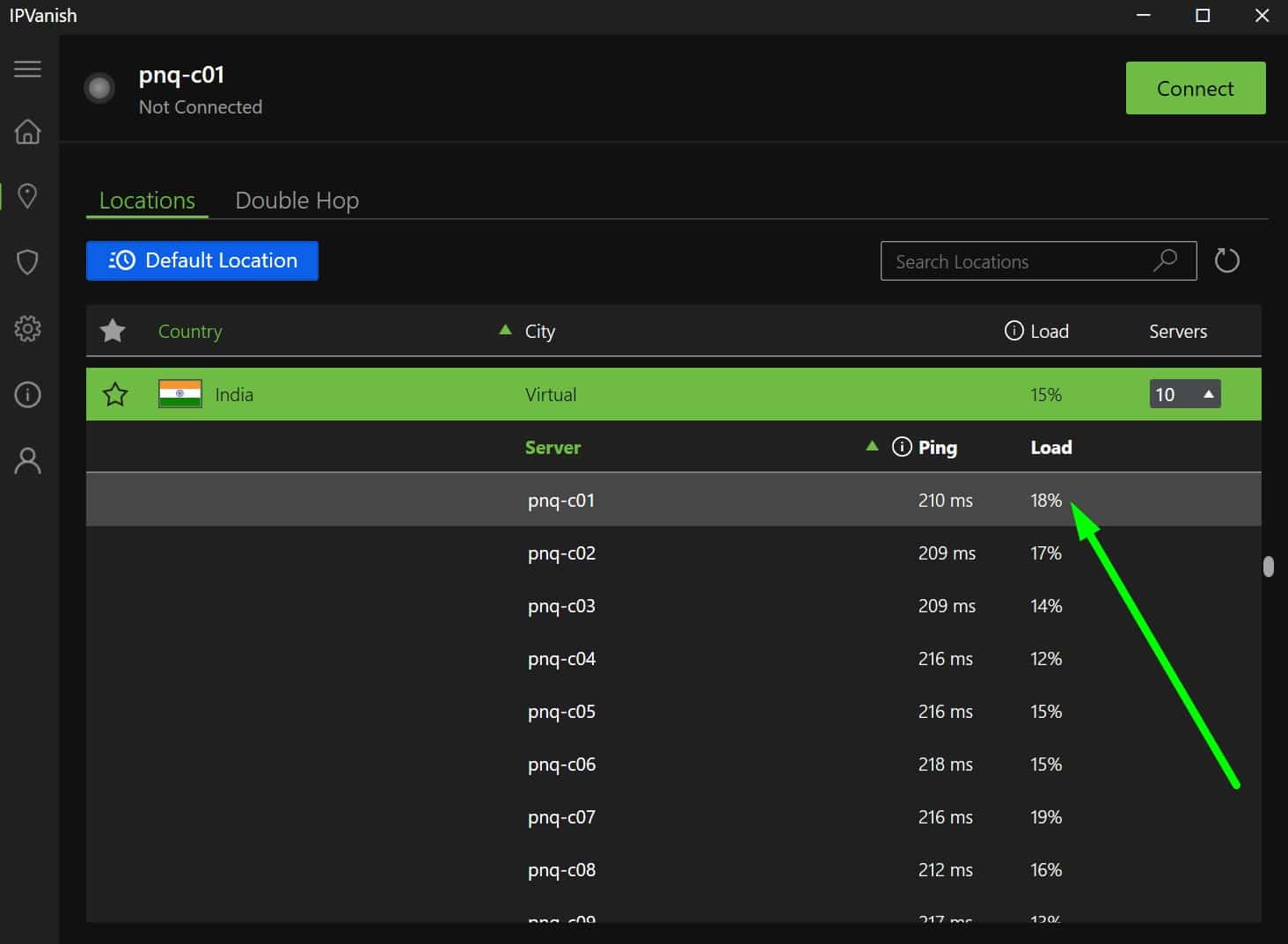Open Settings gear icon in sidebar

tap(27, 328)
